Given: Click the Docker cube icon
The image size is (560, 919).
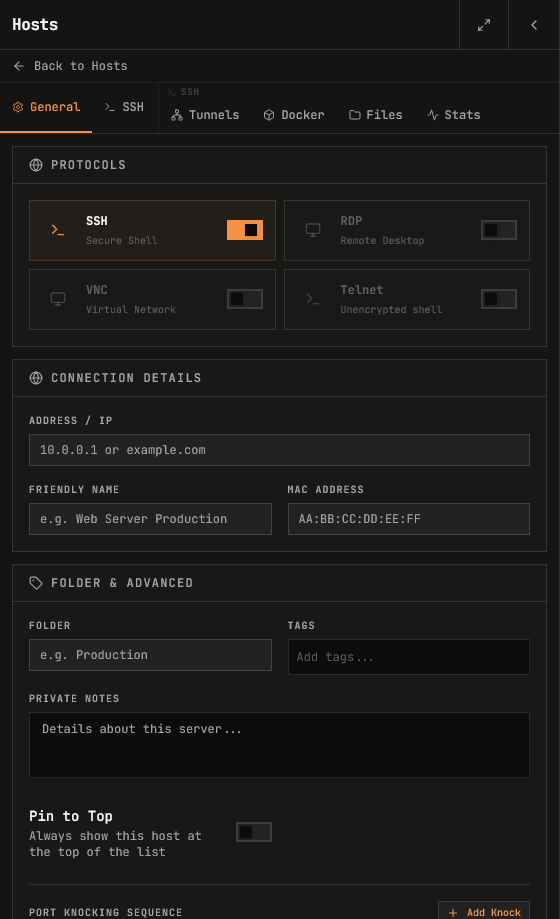Looking at the screenshot, I should pos(269,115).
